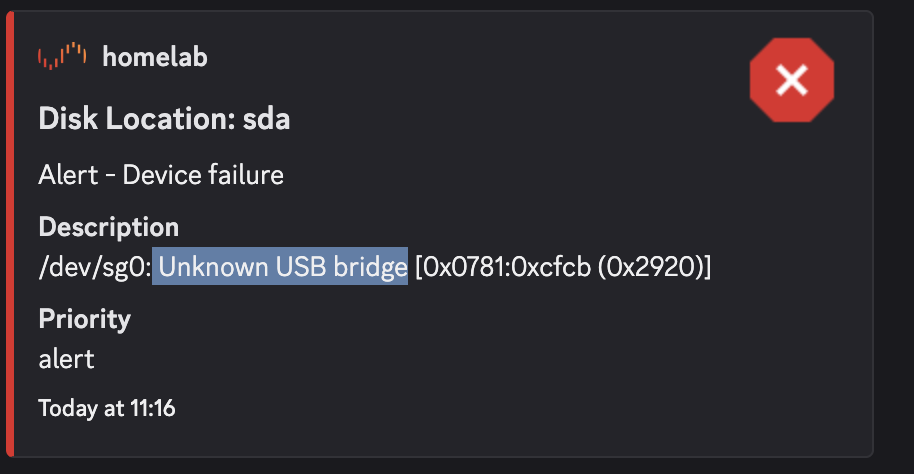Viewport: 914px width, 474px height.
Task: Click the word bridge in description
Action: [370, 267]
